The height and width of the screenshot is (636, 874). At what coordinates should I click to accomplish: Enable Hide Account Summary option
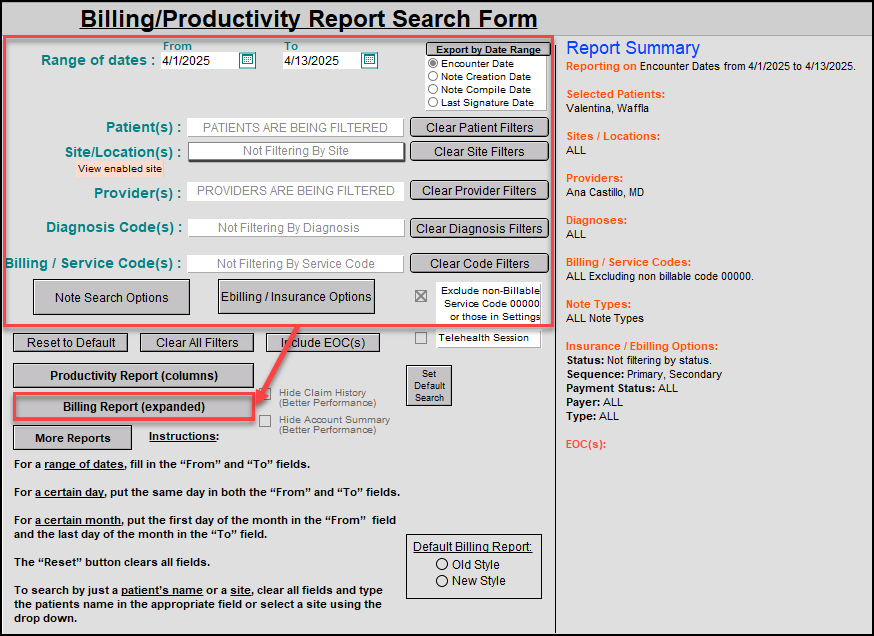pyautogui.click(x=265, y=421)
